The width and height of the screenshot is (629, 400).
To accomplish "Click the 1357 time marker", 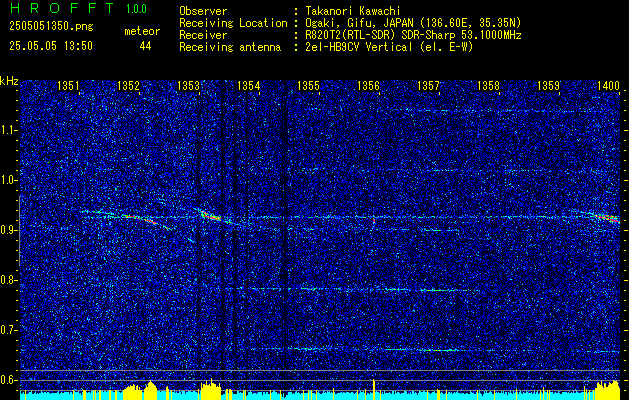I will tap(428, 85).
